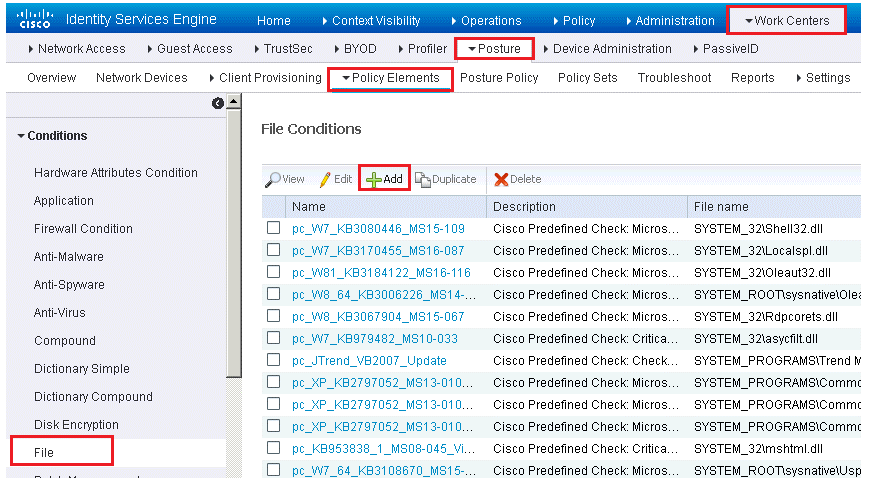Click the green plus Add button

coord(384,179)
